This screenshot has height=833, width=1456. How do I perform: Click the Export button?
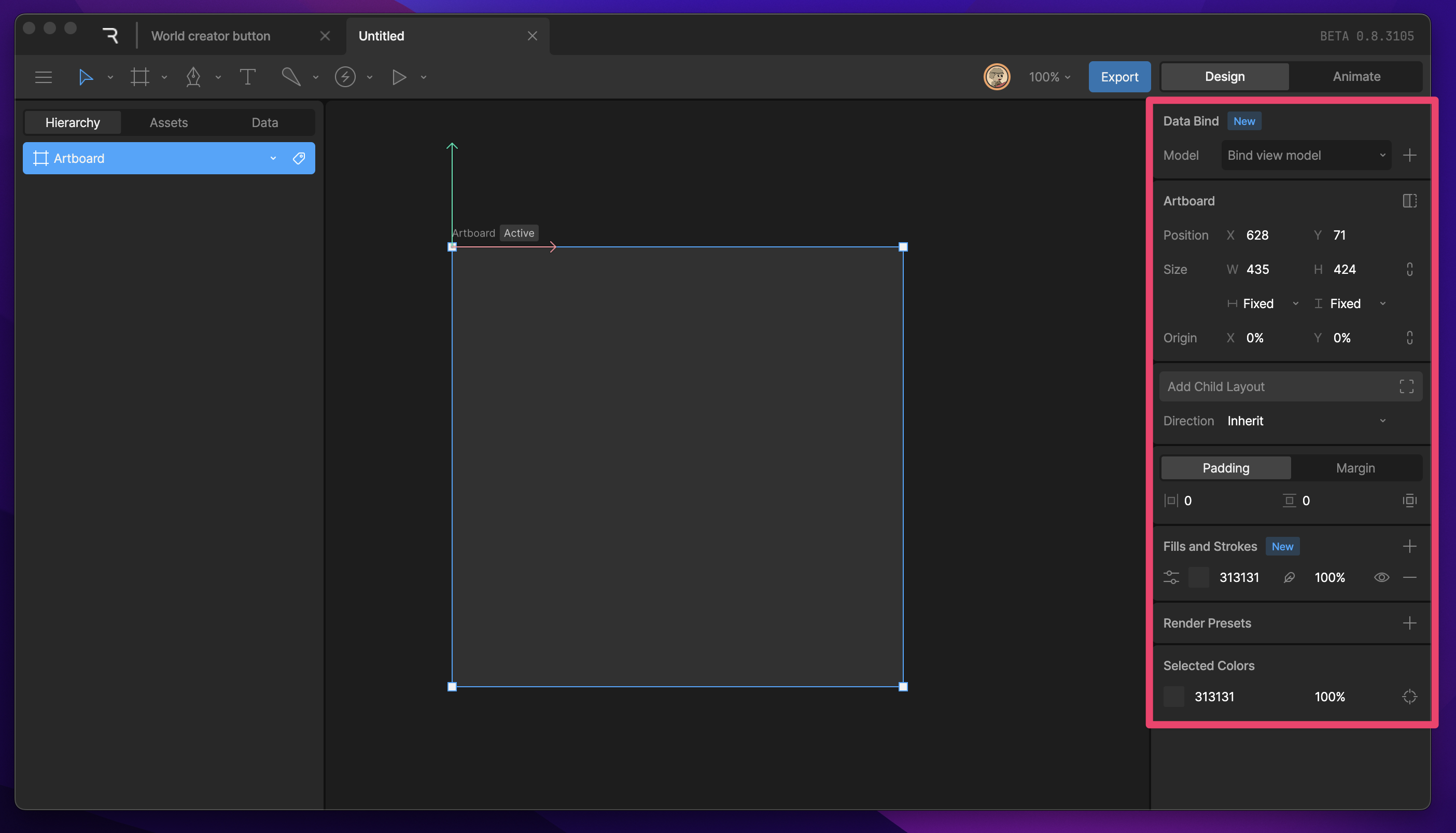pyautogui.click(x=1118, y=77)
